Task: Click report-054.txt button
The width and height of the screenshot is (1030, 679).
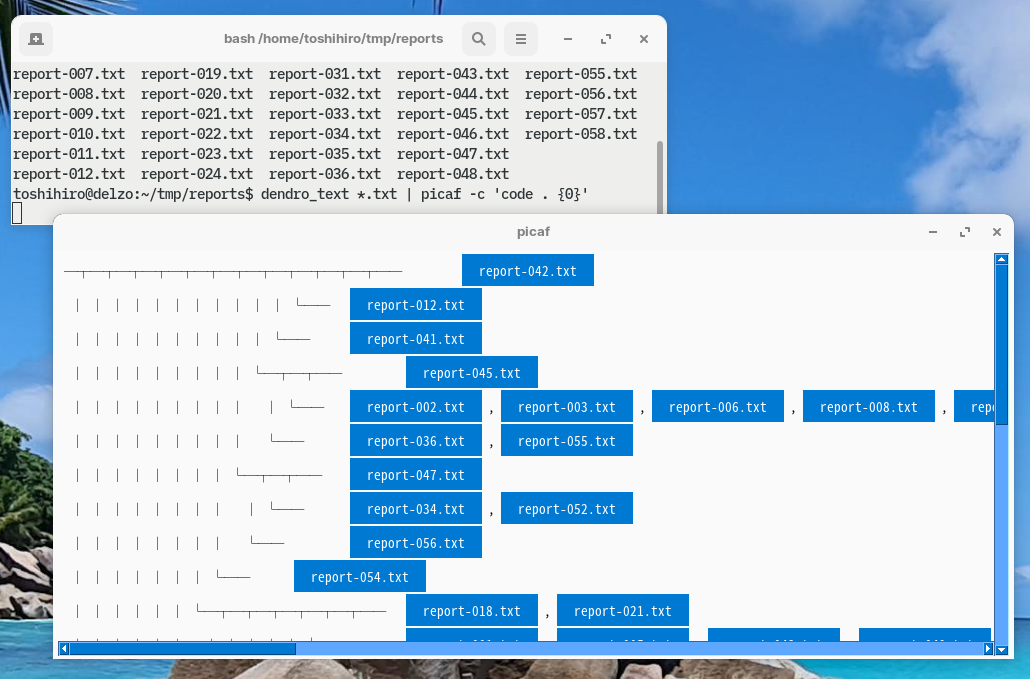Action: coord(359,577)
